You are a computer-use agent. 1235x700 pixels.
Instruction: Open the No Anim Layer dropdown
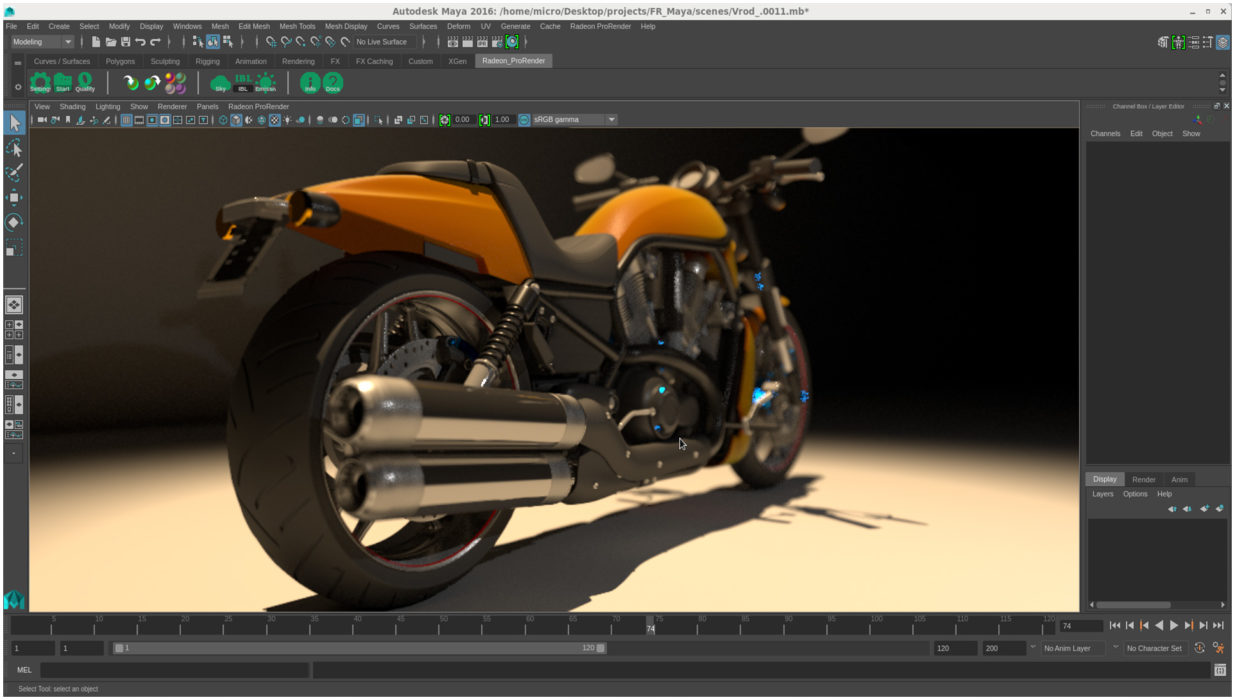[x=1070, y=648]
